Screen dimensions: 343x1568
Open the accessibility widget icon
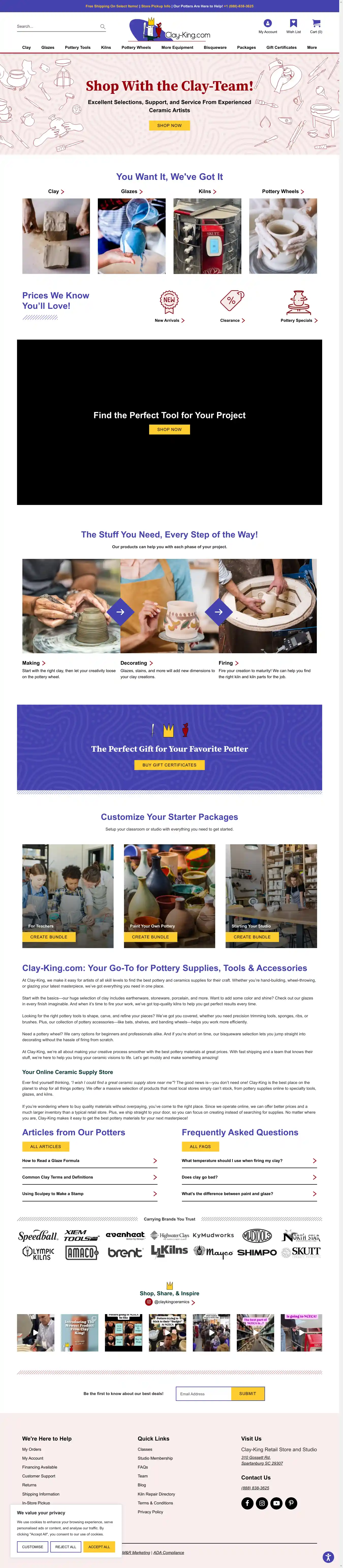(329, 1557)
